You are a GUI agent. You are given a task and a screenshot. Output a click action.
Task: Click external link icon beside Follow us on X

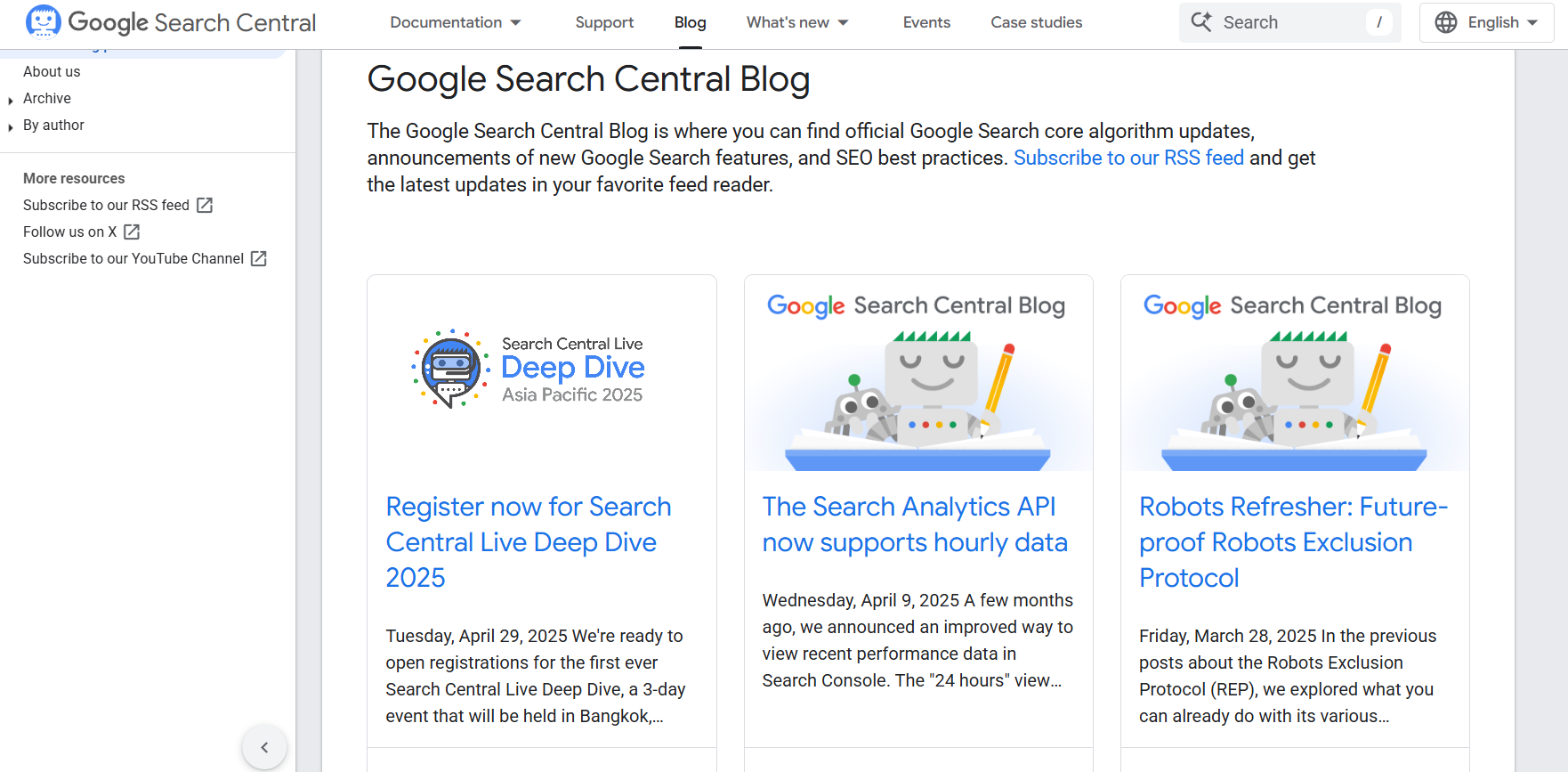click(132, 232)
